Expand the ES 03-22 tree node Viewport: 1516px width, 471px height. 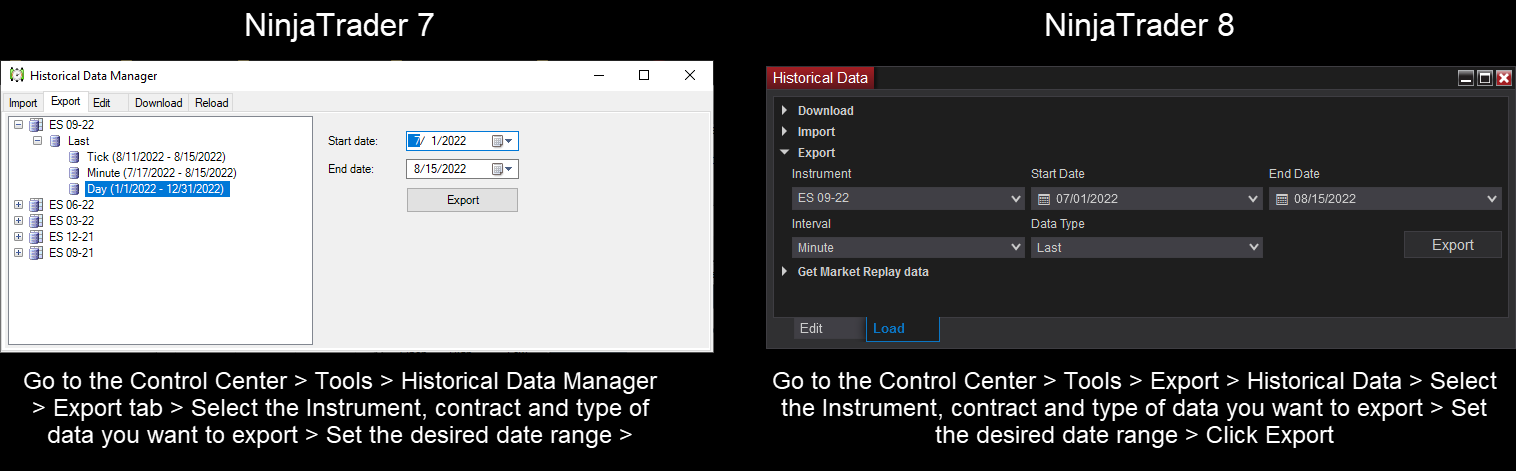coord(19,221)
